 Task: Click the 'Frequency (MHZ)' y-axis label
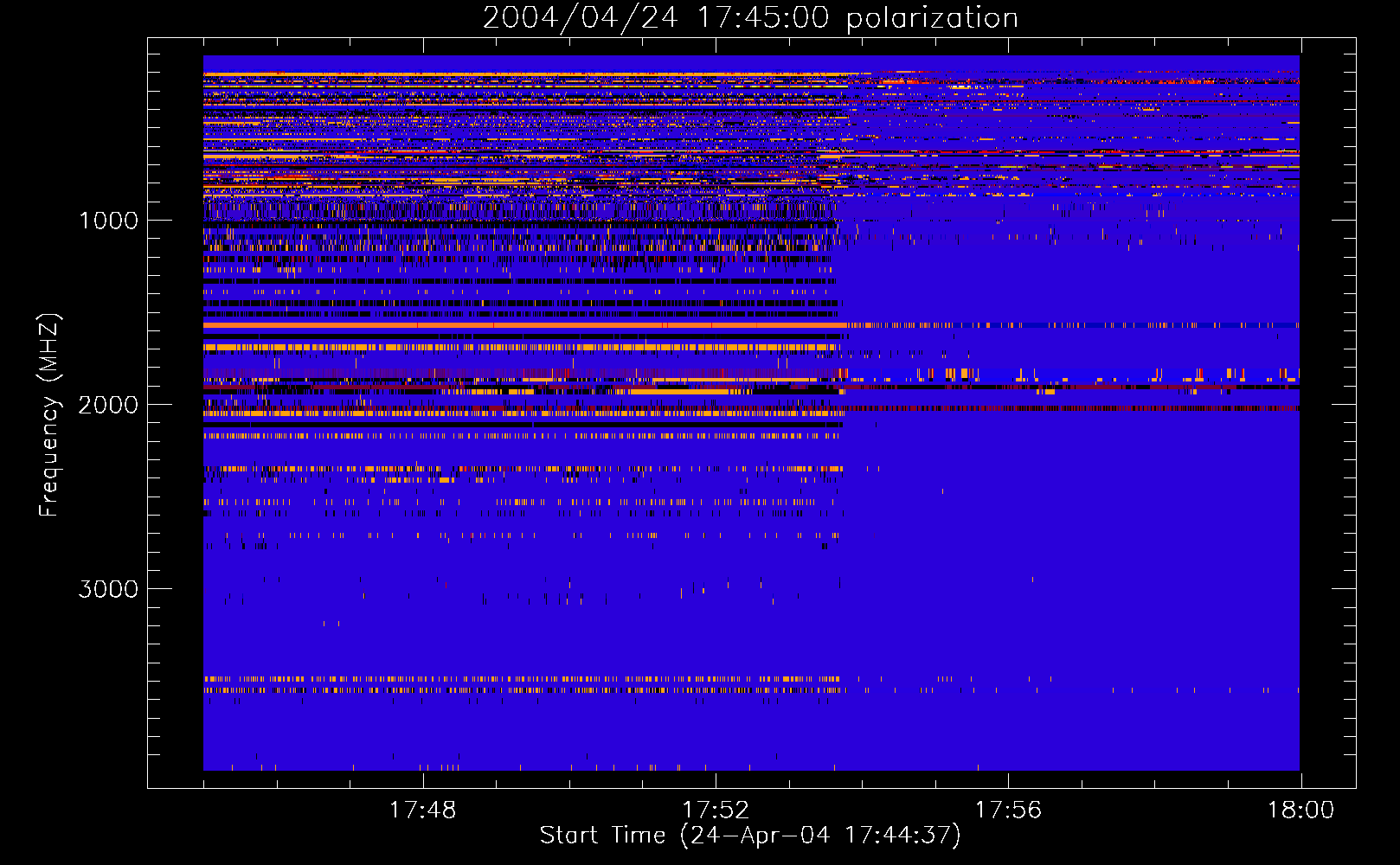point(49,415)
